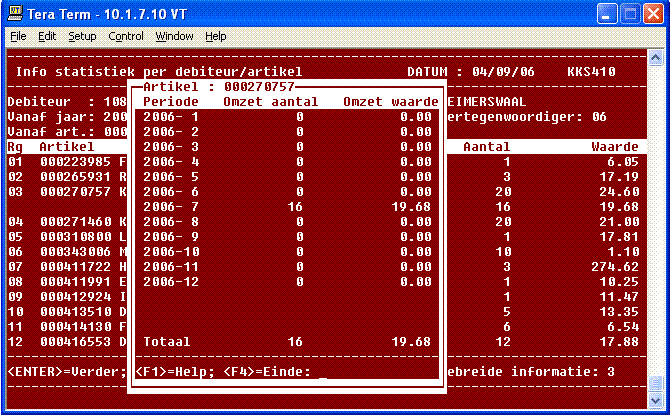Click the Totaal row in the popup
This screenshot has height=415, width=671.
point(288,341)
